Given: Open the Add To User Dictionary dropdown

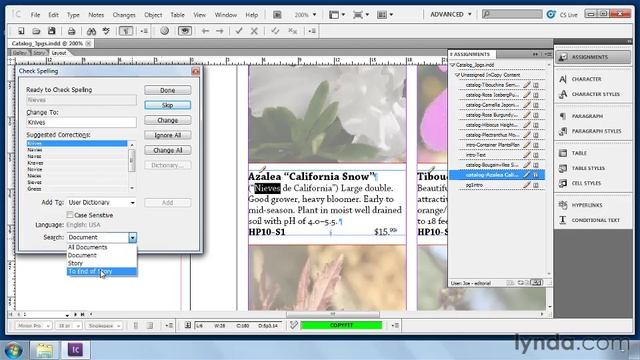Looking at the screenshot, I should [102, 202].
